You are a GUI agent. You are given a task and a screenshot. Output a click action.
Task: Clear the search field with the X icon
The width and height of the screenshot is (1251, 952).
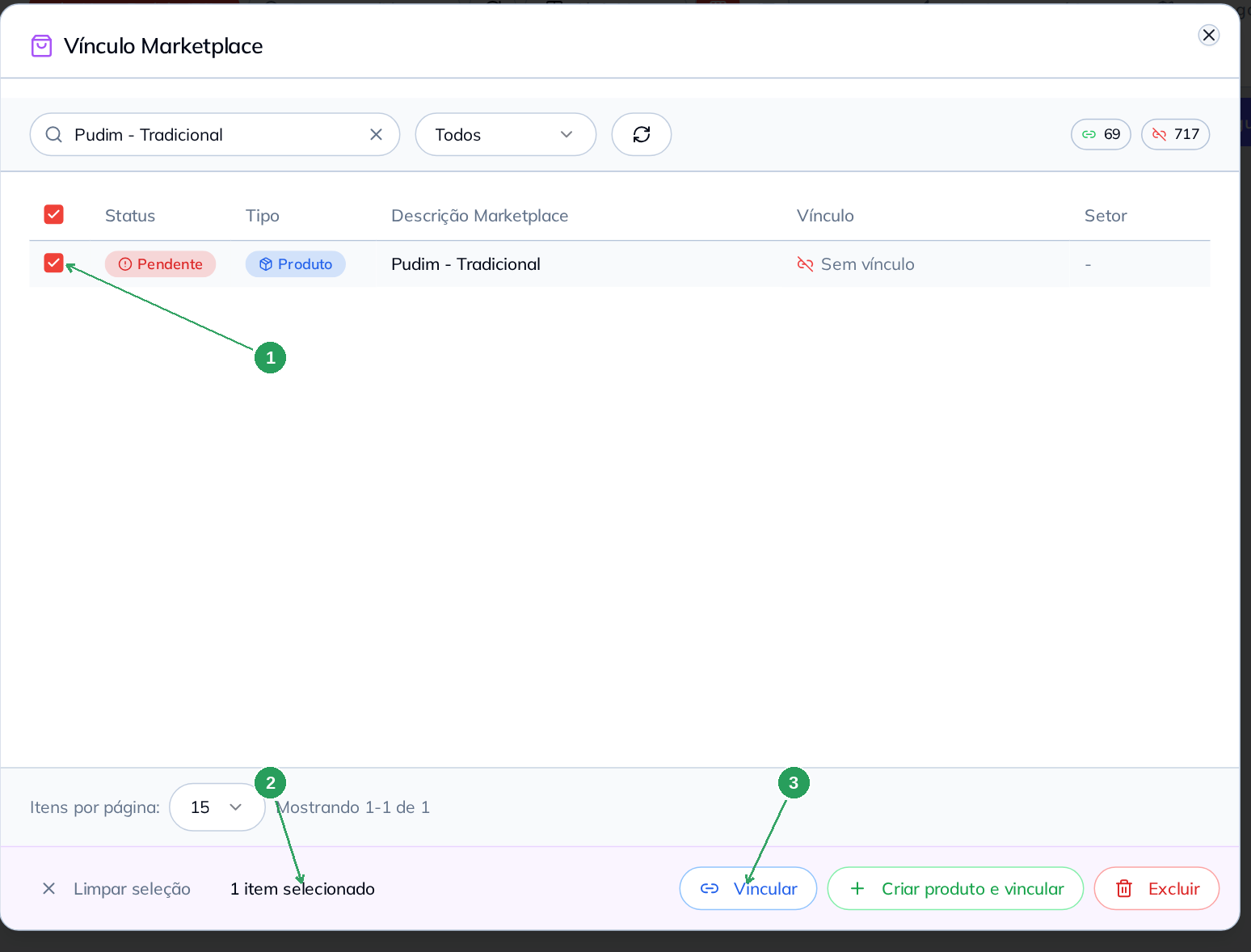click(x=376, y=134)
